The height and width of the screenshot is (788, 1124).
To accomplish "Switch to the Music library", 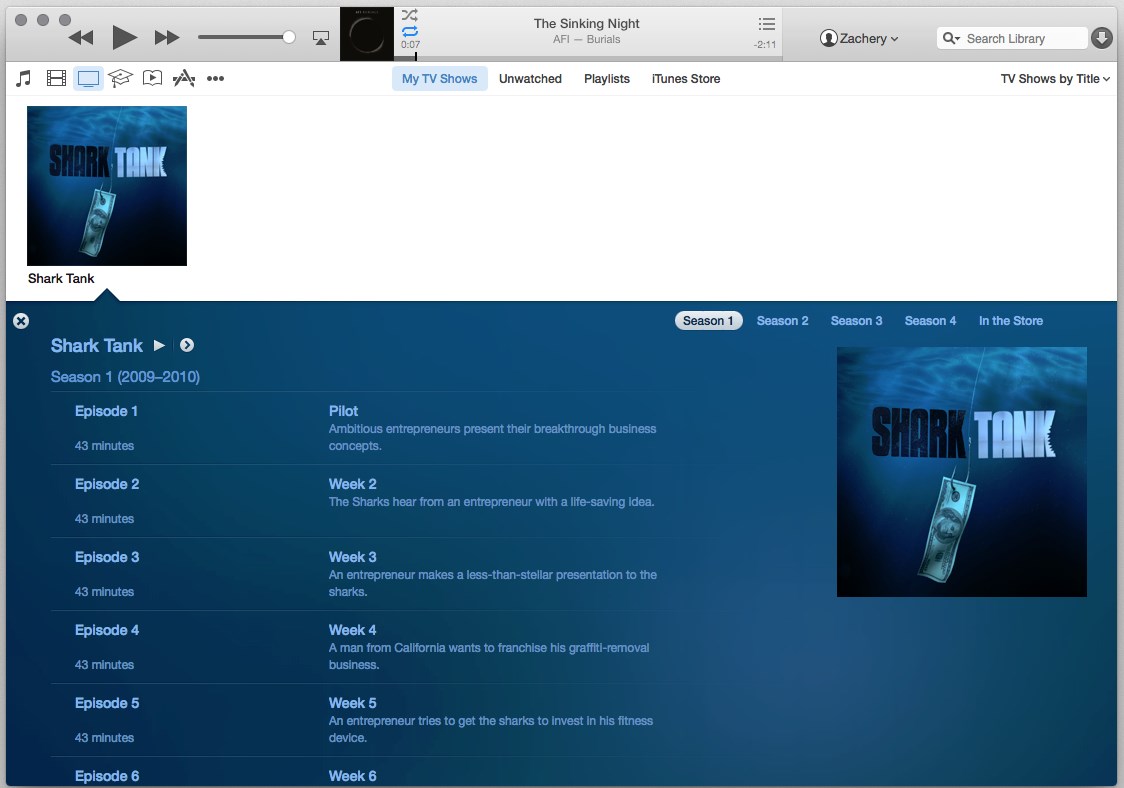I will 24,78.
